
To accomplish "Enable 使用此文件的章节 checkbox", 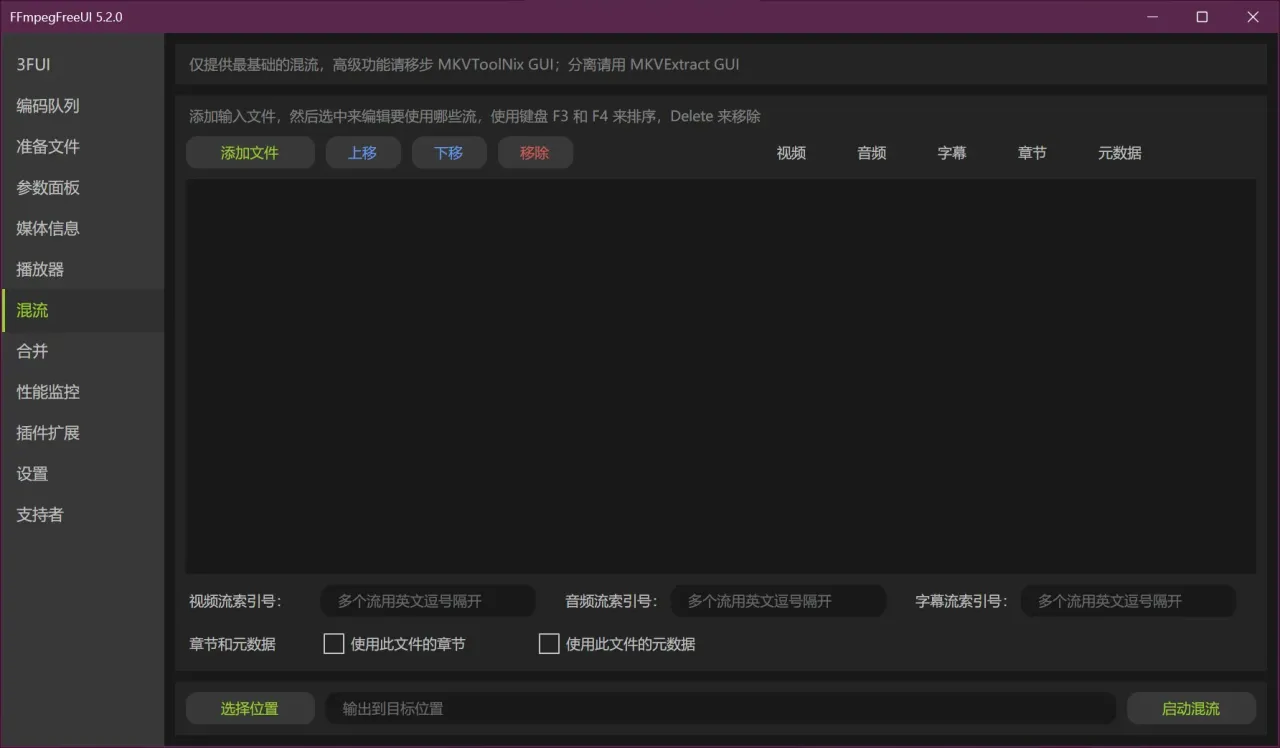I will point(334,644).
